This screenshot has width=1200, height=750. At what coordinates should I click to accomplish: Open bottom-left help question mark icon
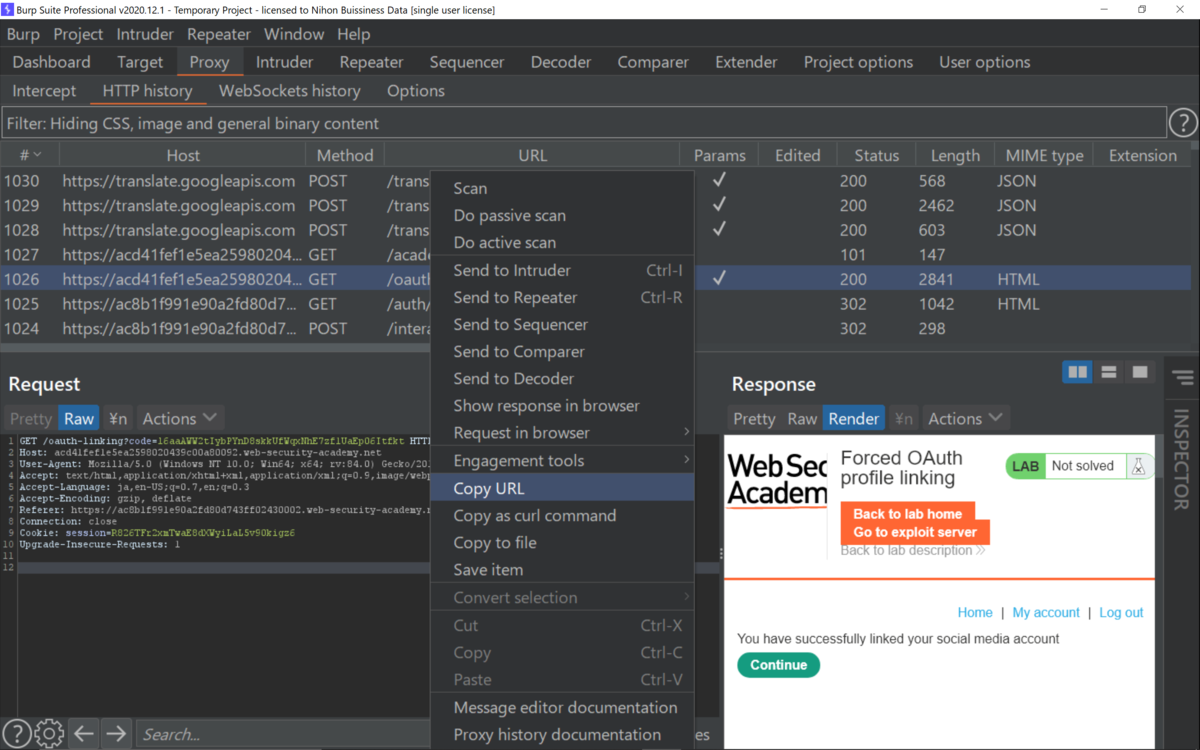point(17,733)
